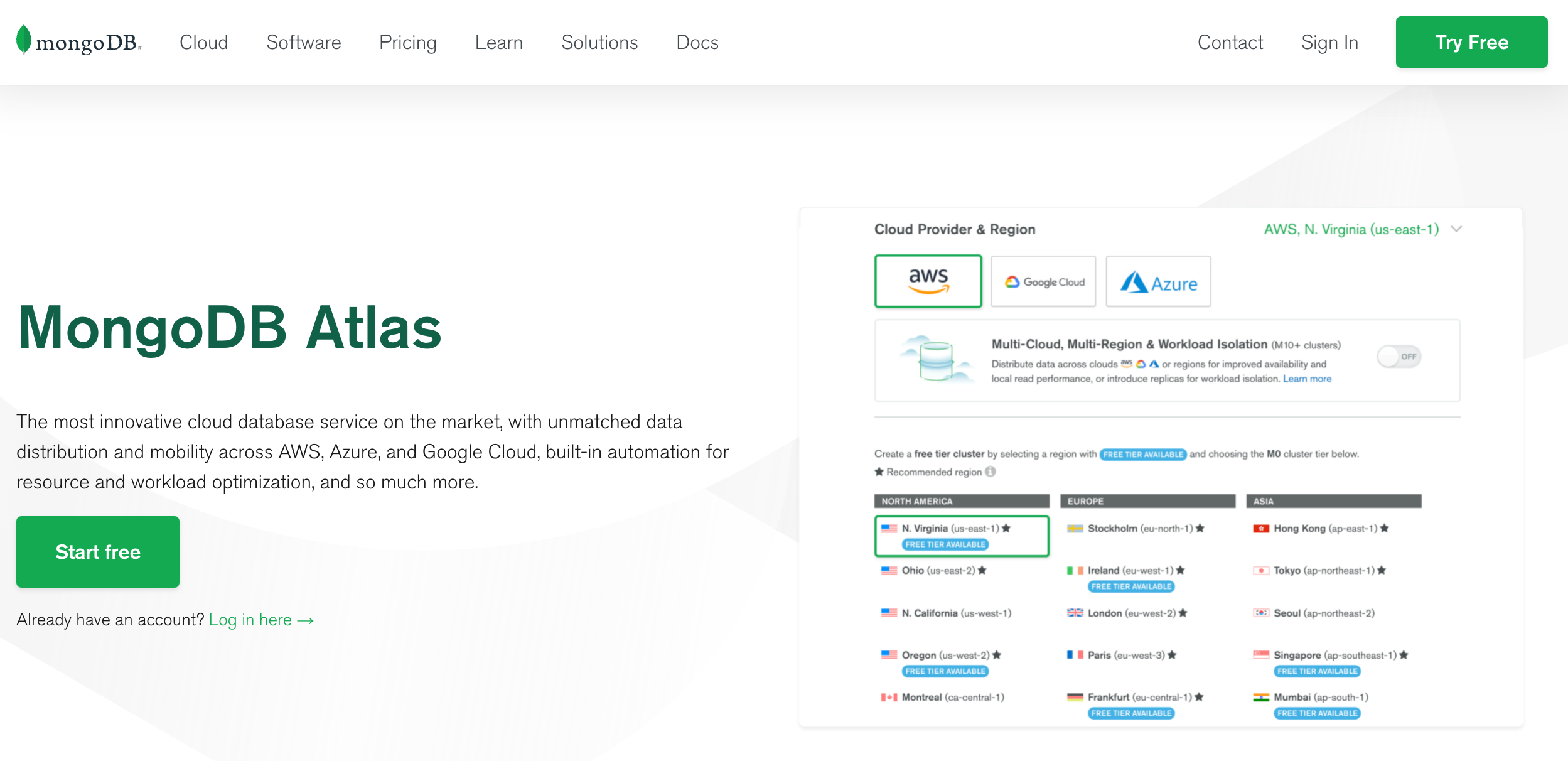Click the Recommended region info icon
This screenshot has height=761, width=1568.
[991, 472]
